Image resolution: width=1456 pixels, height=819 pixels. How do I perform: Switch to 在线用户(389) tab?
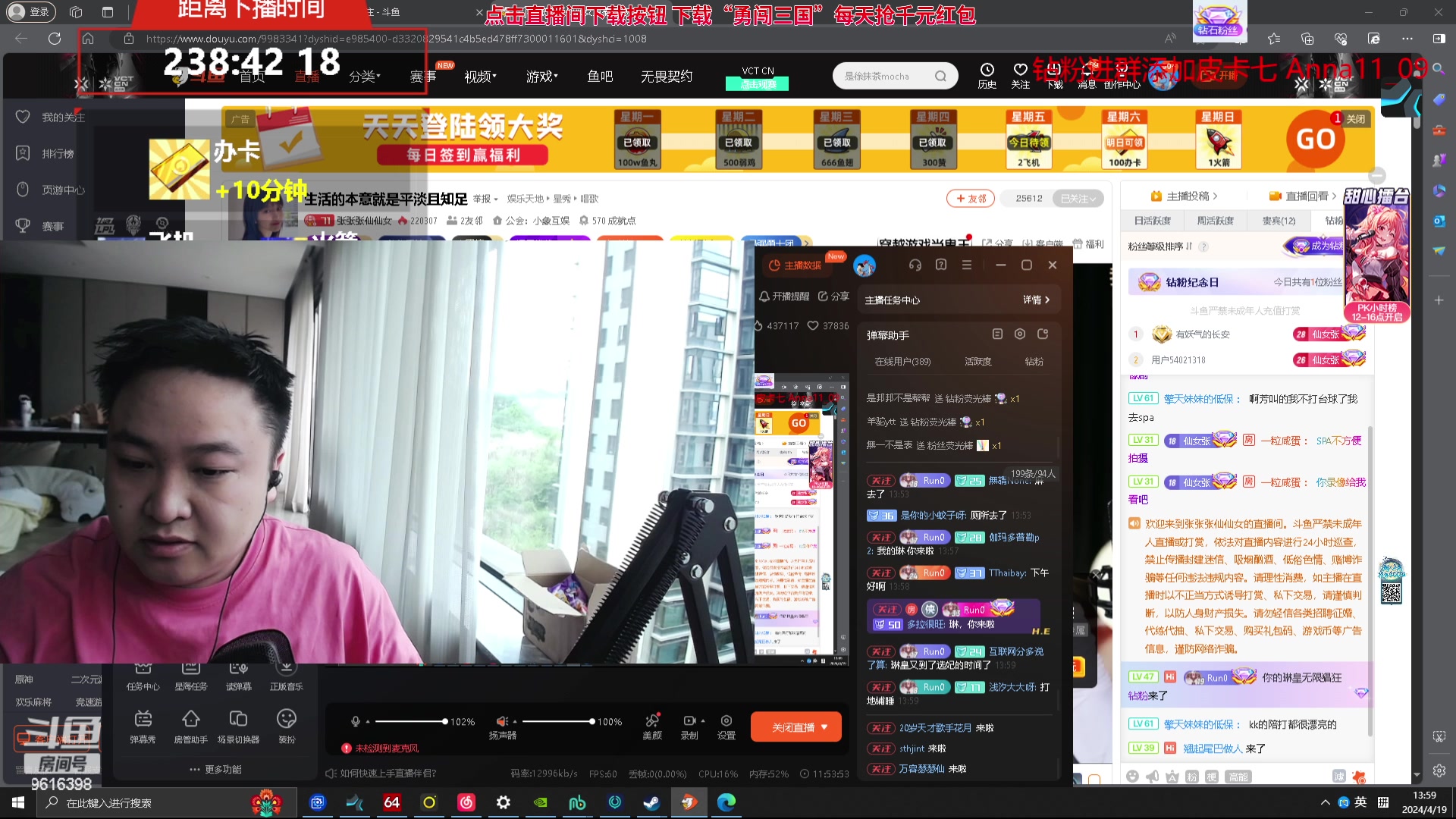pos(902,362)
